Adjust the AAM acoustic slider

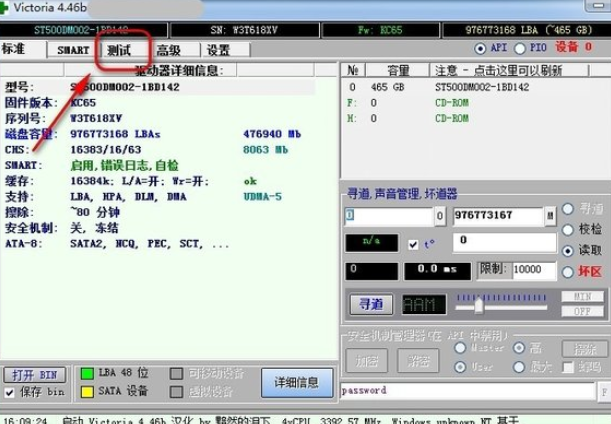[480, 304]
